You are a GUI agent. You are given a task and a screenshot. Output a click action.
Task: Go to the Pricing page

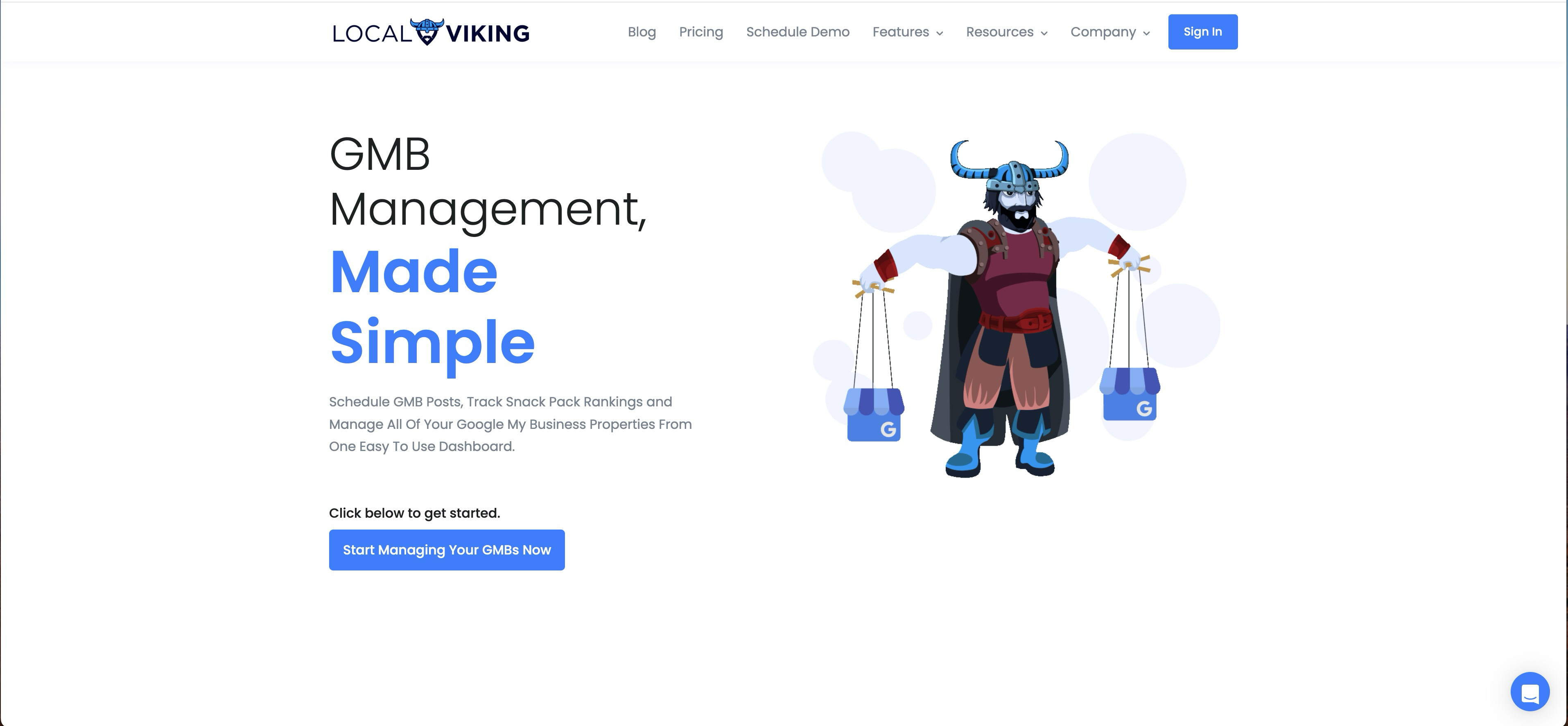coord(700,32)
